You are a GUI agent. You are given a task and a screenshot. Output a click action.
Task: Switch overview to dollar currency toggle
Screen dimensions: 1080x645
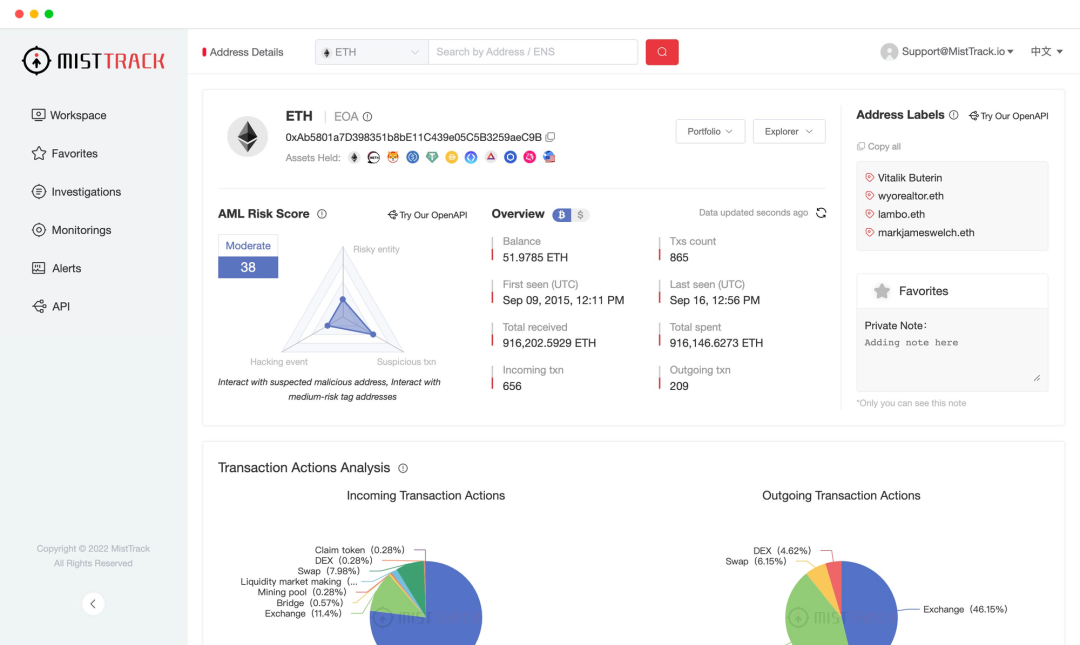pos(581,215)
